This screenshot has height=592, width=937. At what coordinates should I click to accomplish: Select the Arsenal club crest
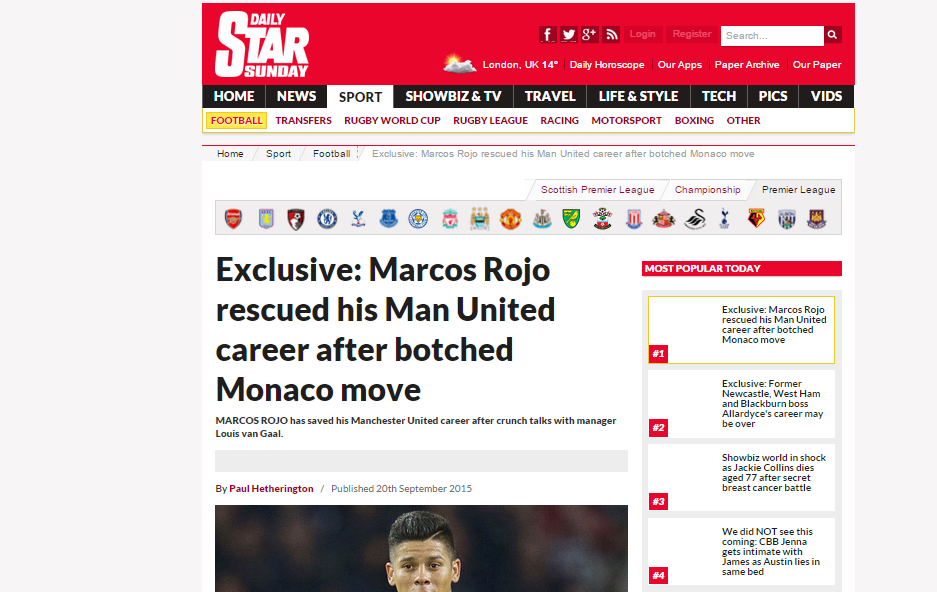pyautogui.click(x=233, y=219)
